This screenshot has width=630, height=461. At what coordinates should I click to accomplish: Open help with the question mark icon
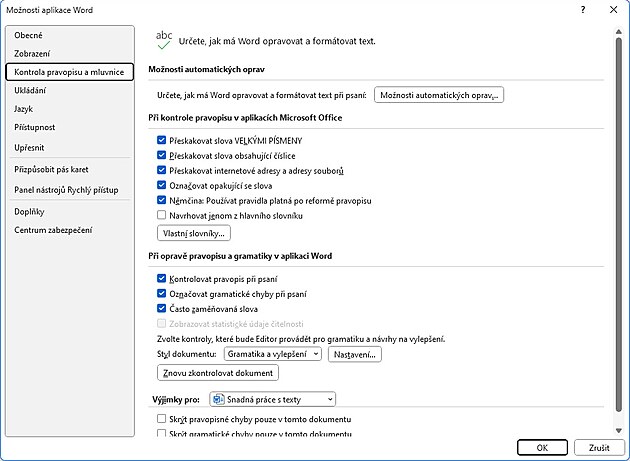pos(583,8)
